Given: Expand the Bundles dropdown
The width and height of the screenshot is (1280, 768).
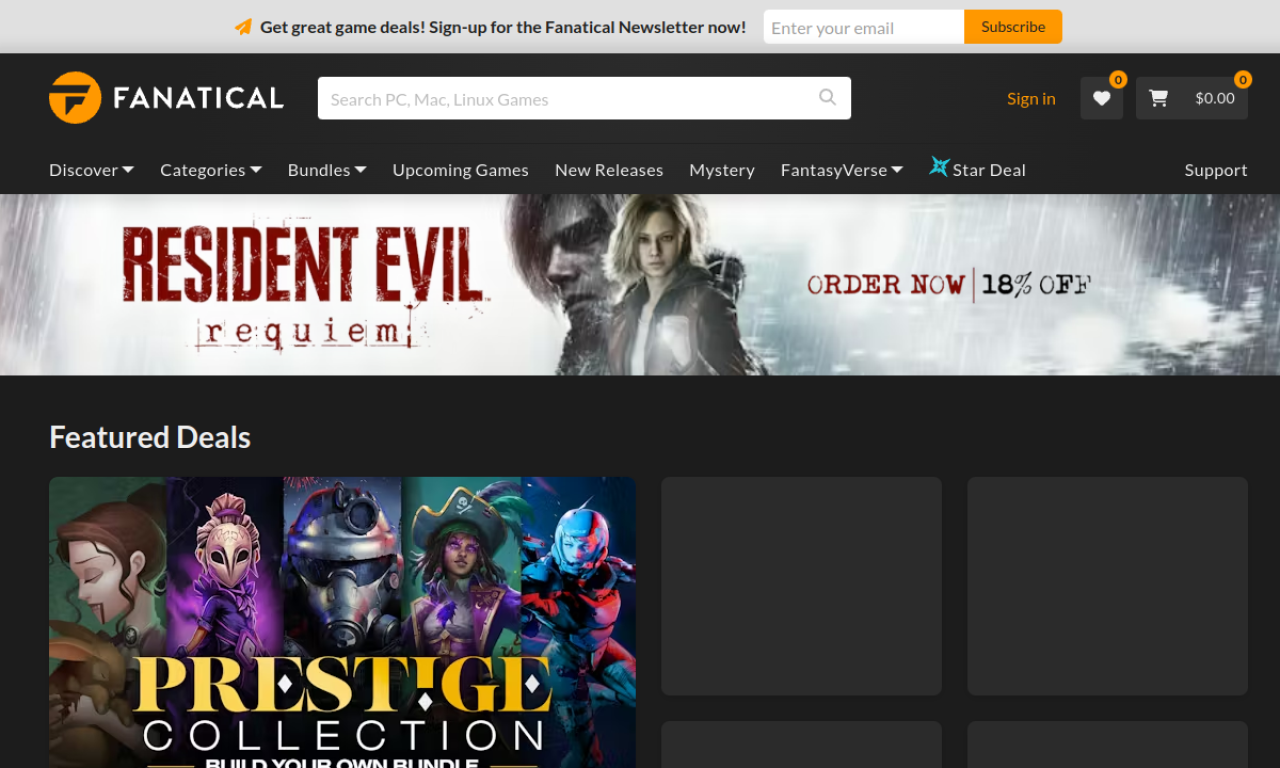Looking at the screenshot, I should click(x=326, y=169).
